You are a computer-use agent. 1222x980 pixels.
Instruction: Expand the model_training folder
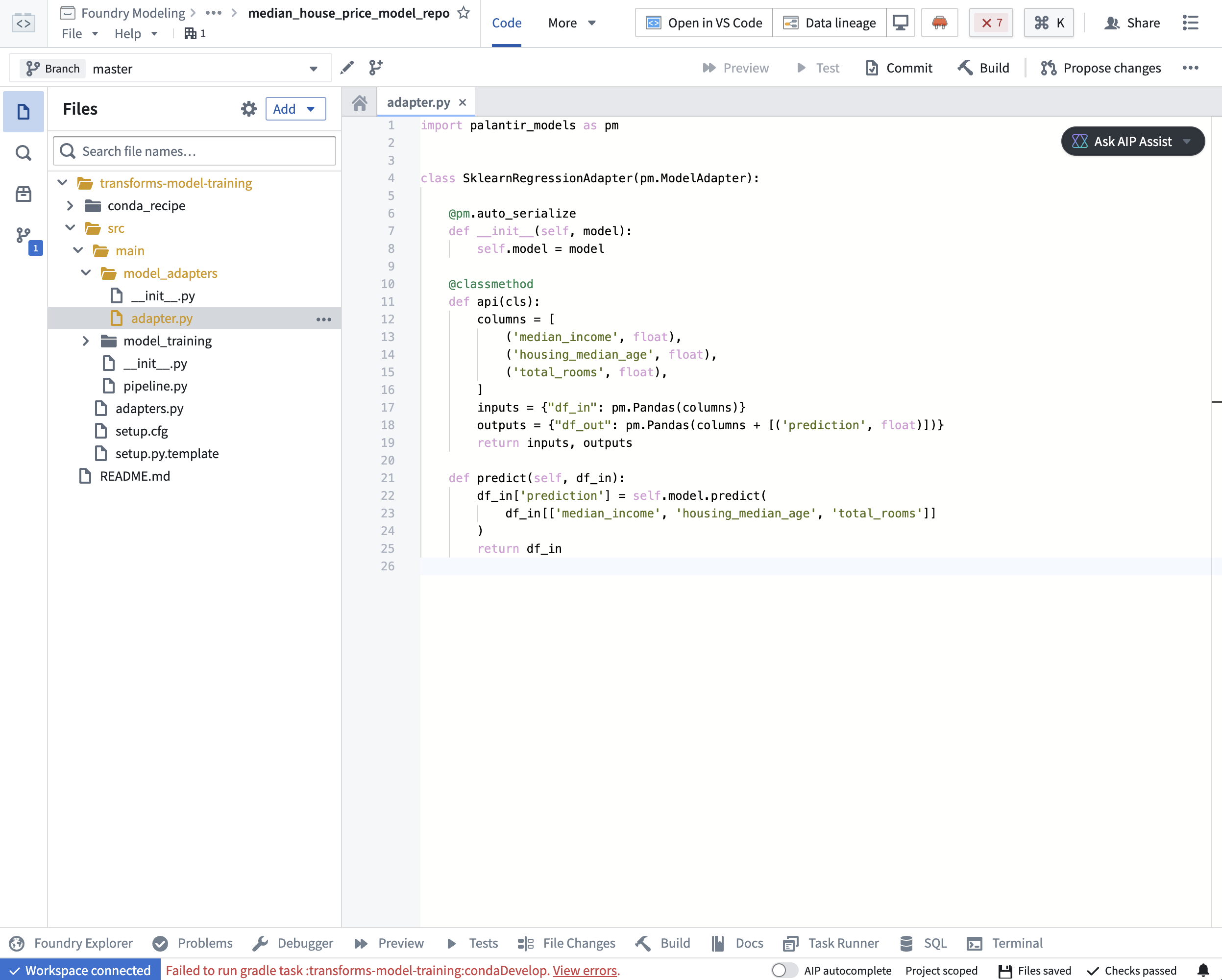pyautogui.click(x=86, y=341)
